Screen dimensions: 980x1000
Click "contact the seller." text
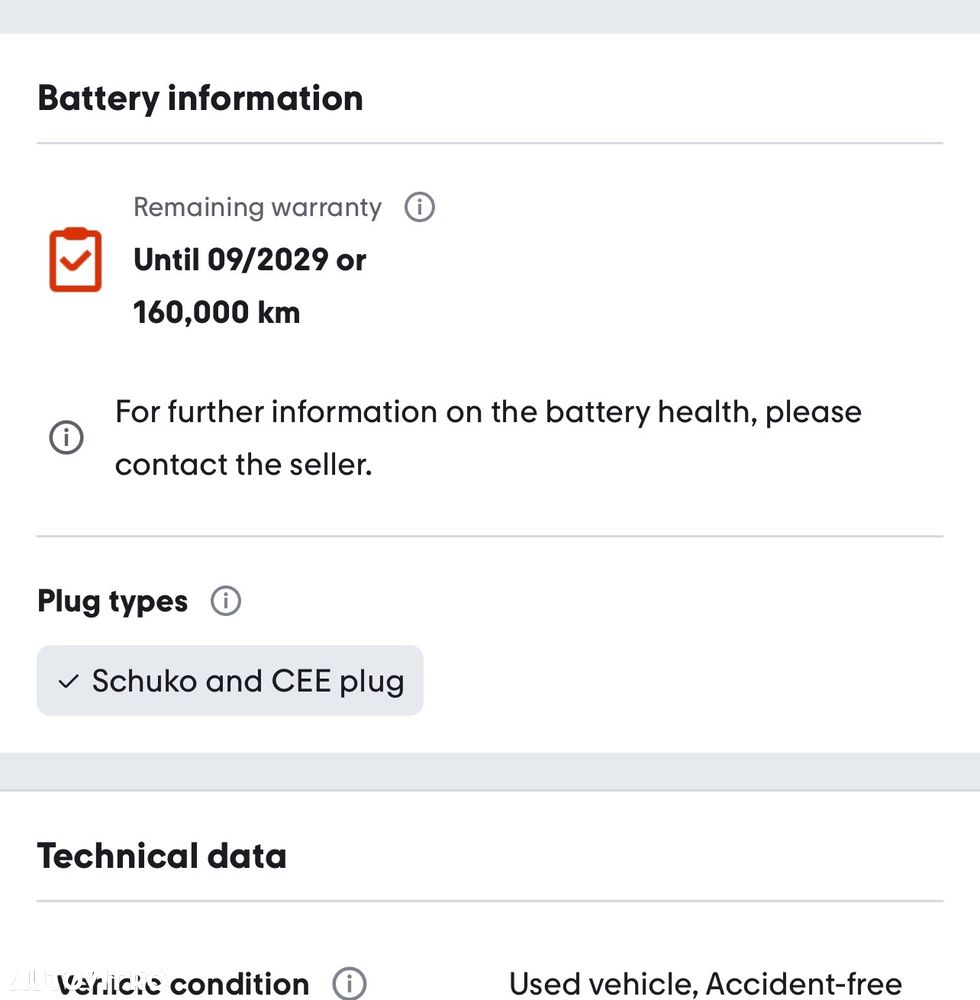point(243,464)
